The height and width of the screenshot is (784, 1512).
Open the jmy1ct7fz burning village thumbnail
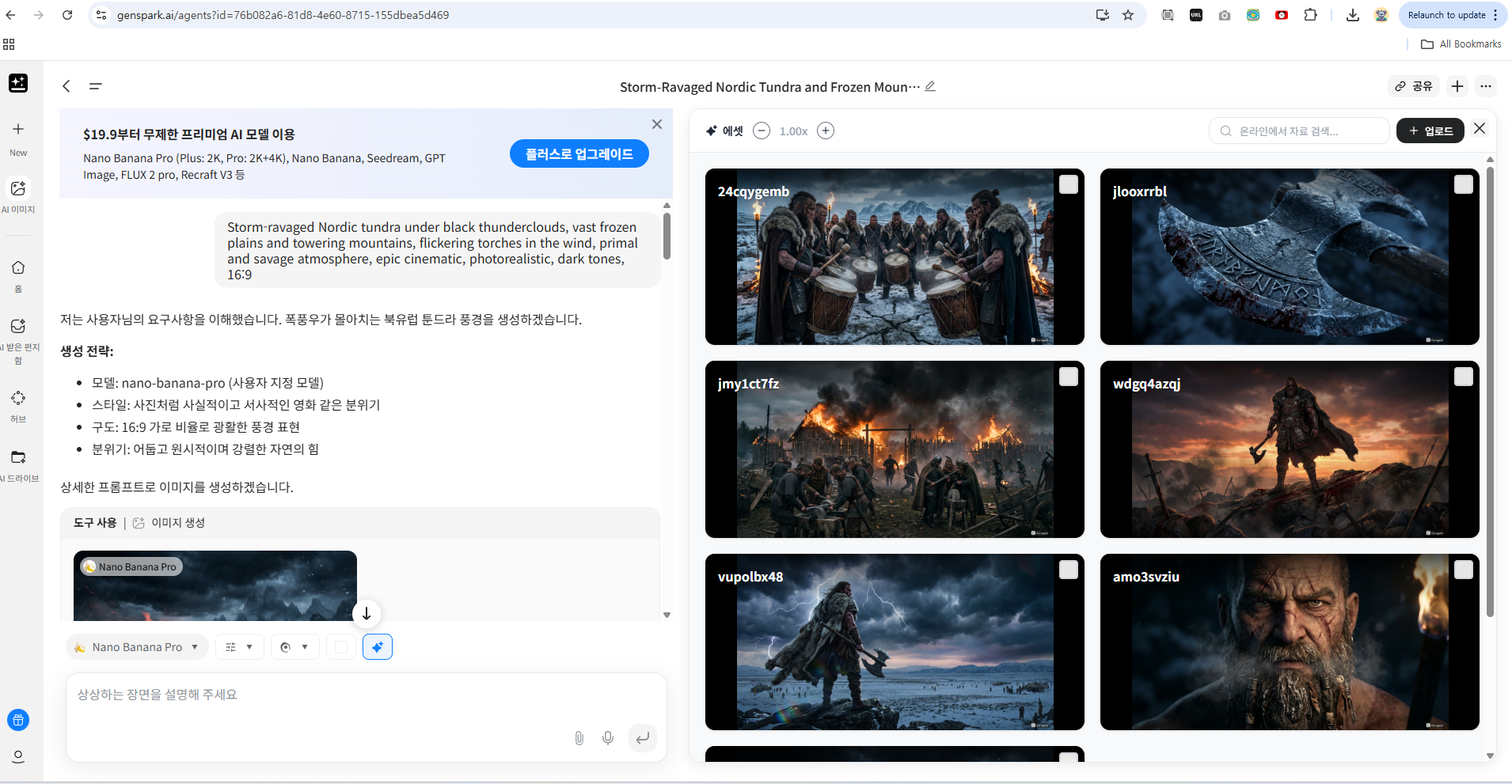(x=895, y=449)
